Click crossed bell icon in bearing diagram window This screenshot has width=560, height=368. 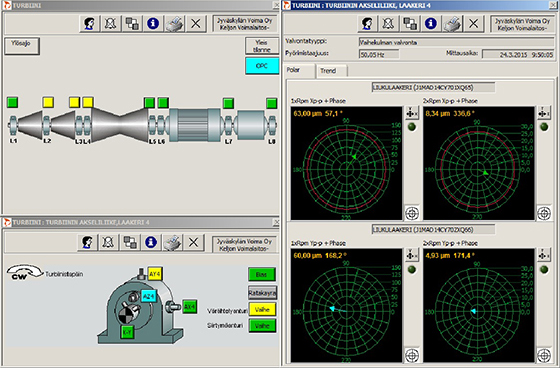click(x=109, y=243)
